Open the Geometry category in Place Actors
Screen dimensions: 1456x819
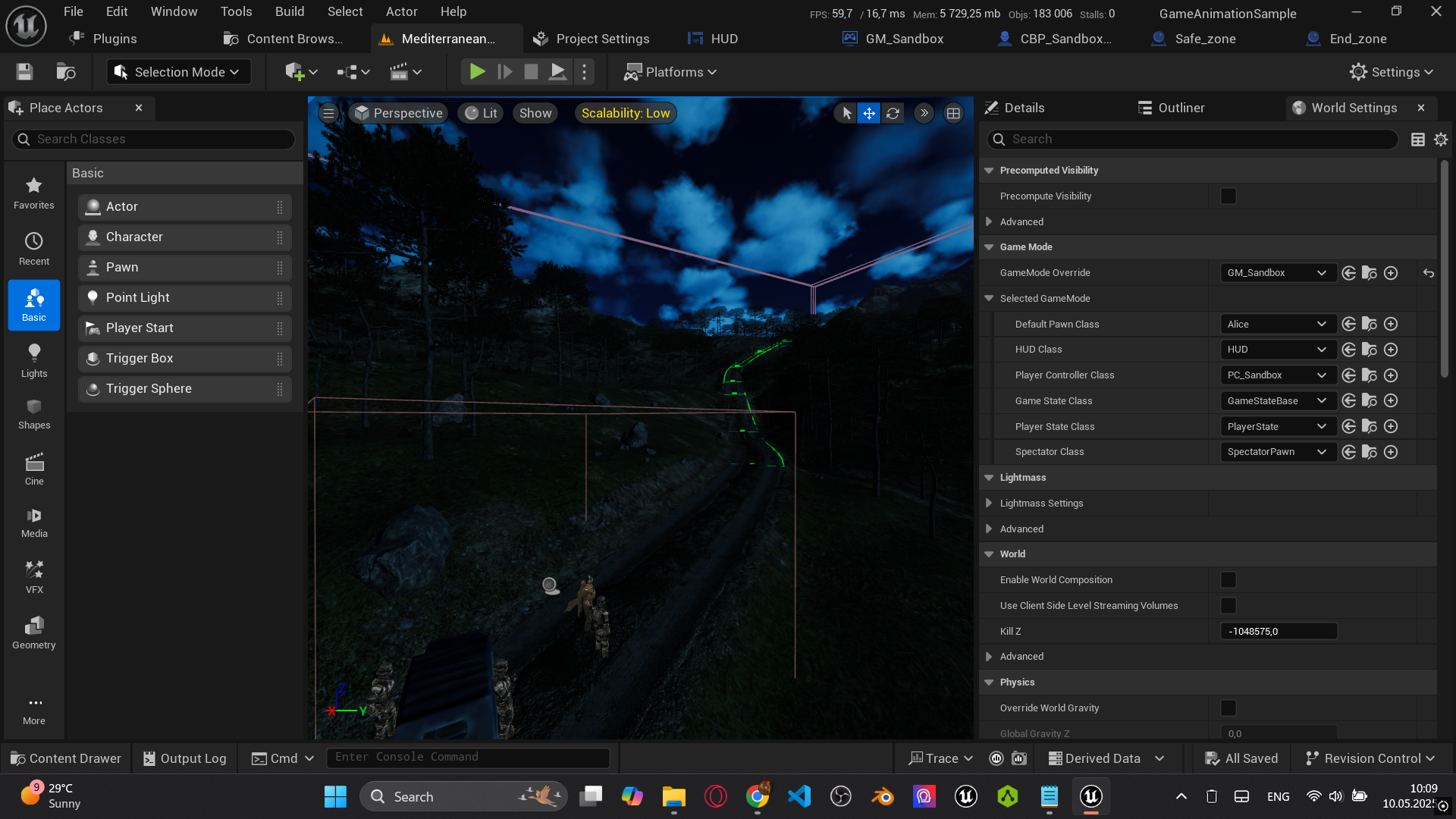(34, 632)
